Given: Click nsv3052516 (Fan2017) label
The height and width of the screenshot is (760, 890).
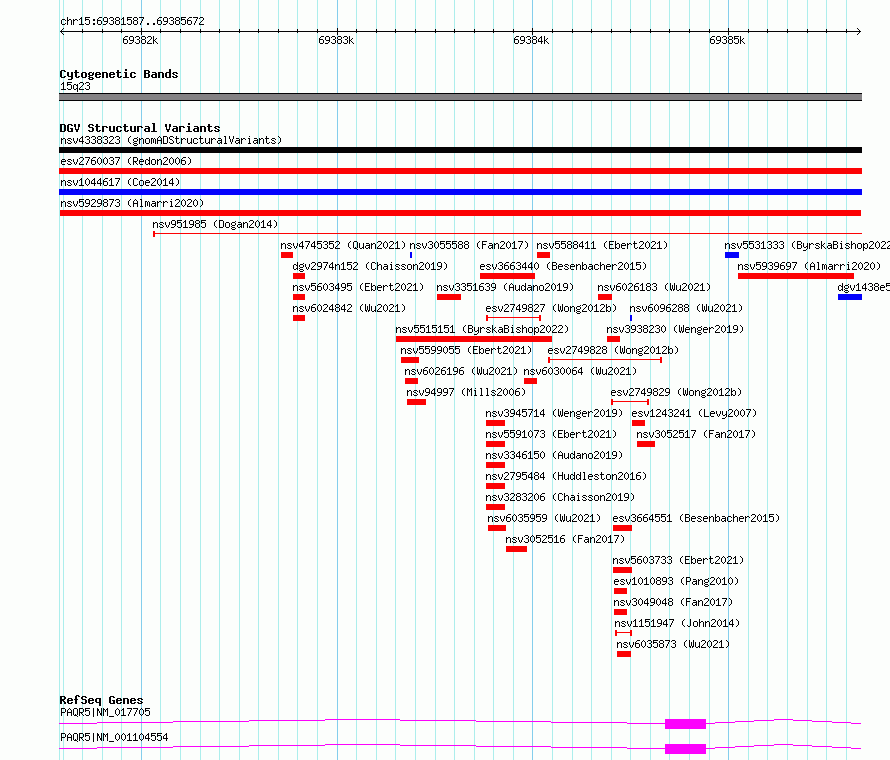Looking at the screenshot, I should click(x=565, y=539).
